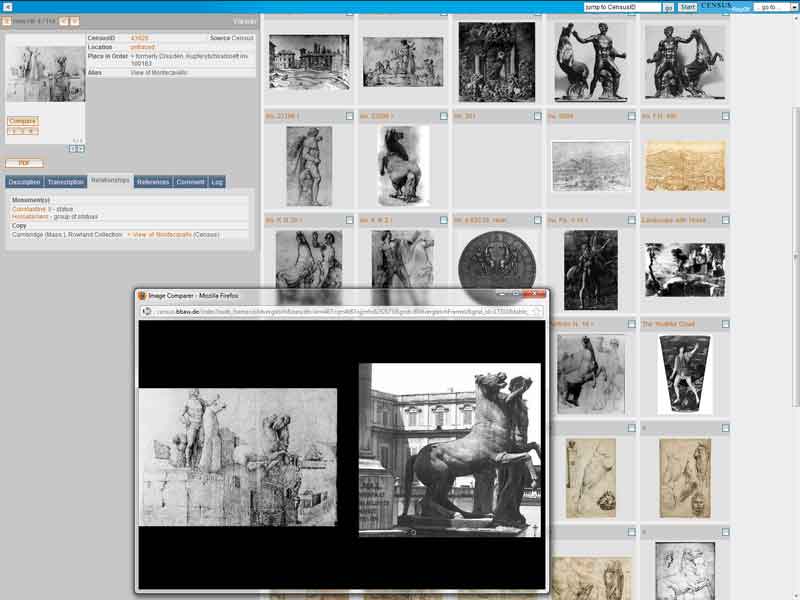Screen dimensions: 800x600
Task: Click the 'go' button next to jump field
Action: point(668,7)
